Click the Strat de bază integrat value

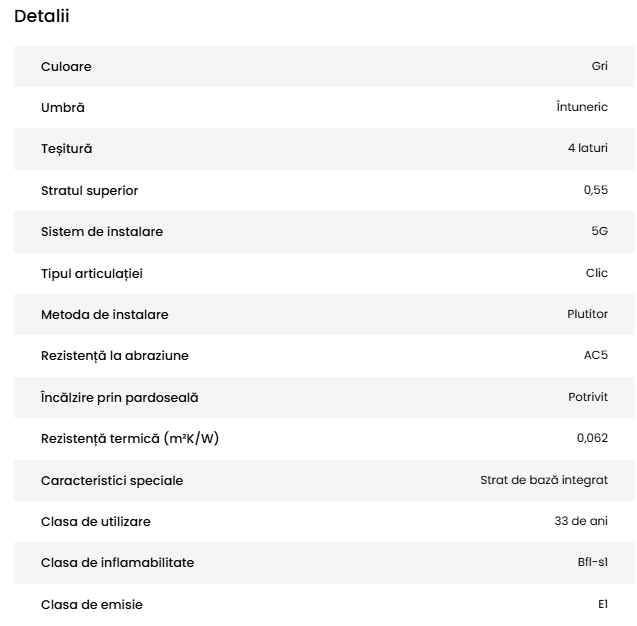click(x=544, y=480)
